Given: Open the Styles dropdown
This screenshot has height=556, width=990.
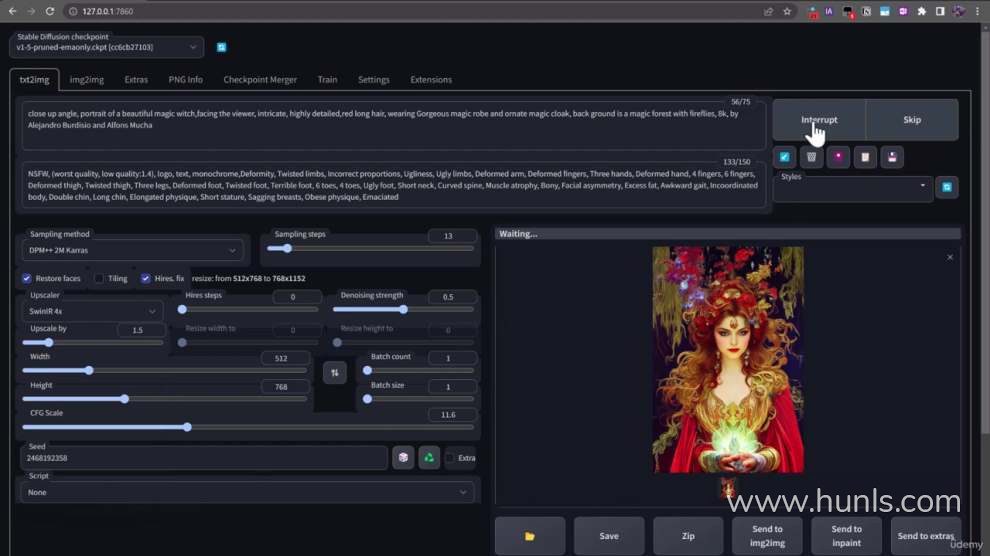Looking at the screenshot, I should pos(852,187).
